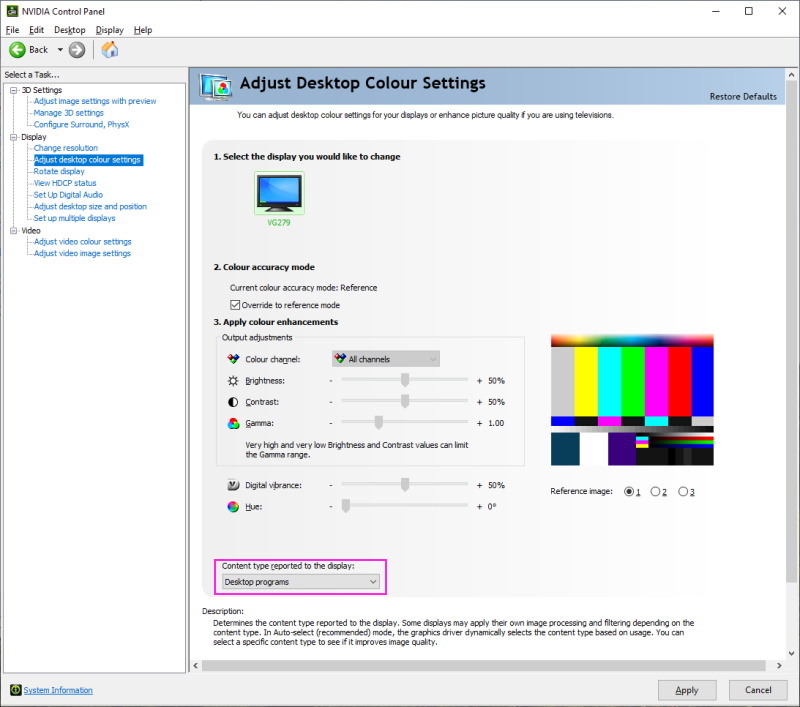This screenshot has height=707, width=800.
Task: Open the Colour channel dropdown
Action: [x=386, y=359]
